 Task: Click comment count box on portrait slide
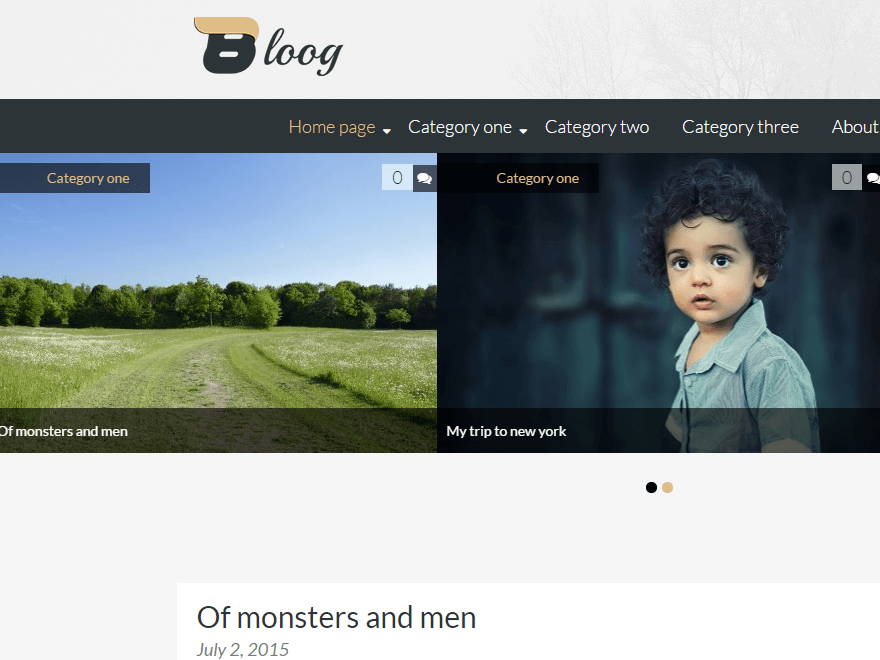click(847, 177)
